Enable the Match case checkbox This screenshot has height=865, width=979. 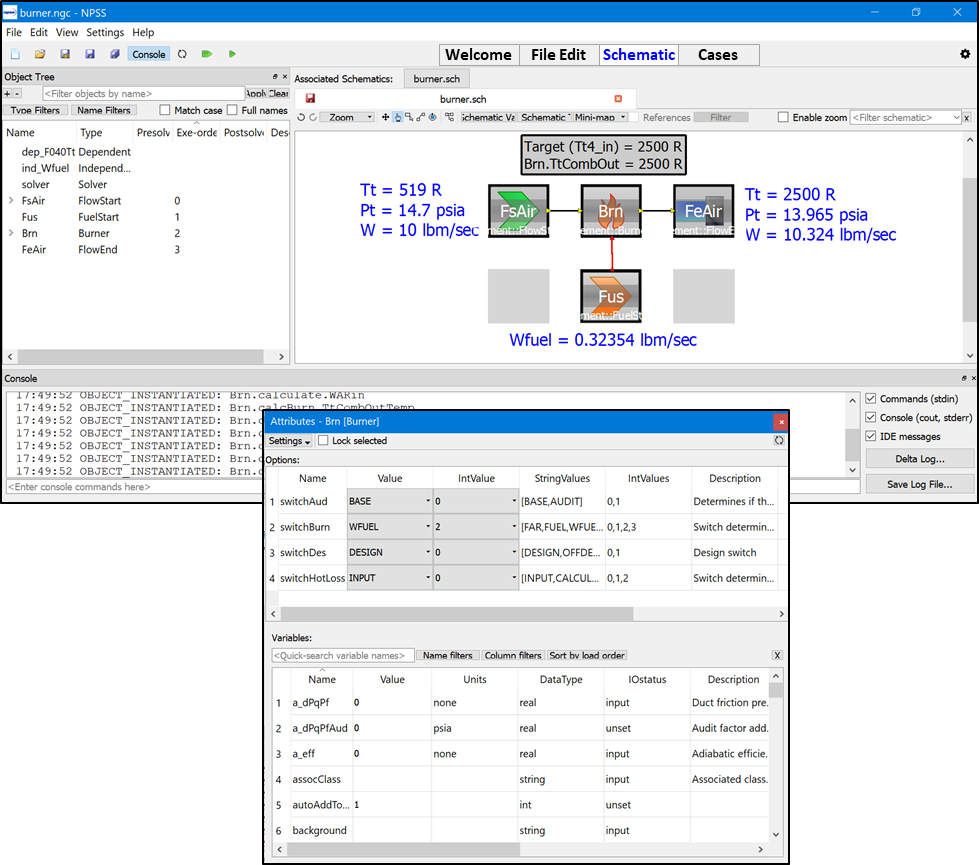click(x=166, y=110)
